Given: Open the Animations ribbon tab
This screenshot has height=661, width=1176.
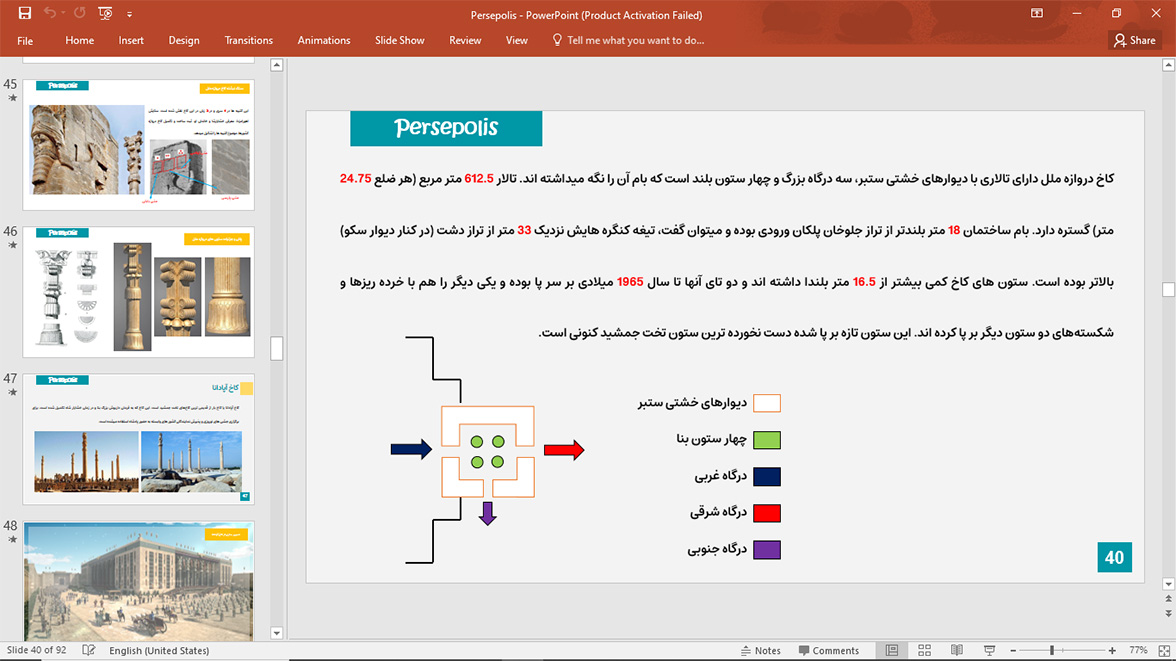Looking at the screenshot, I should click(x=324, y=41).
